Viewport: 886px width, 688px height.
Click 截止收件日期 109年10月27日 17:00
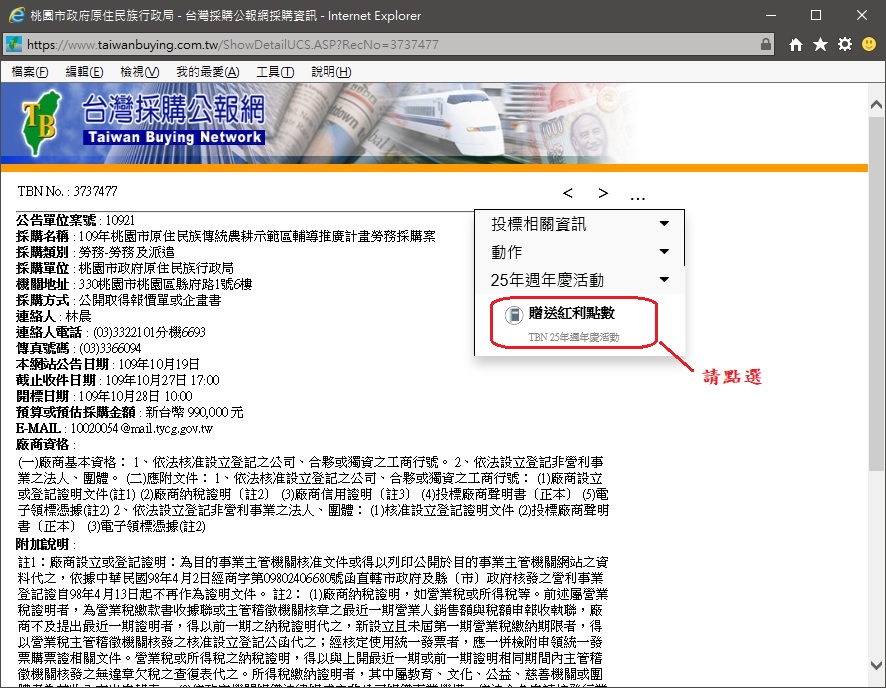coord(118,380)
